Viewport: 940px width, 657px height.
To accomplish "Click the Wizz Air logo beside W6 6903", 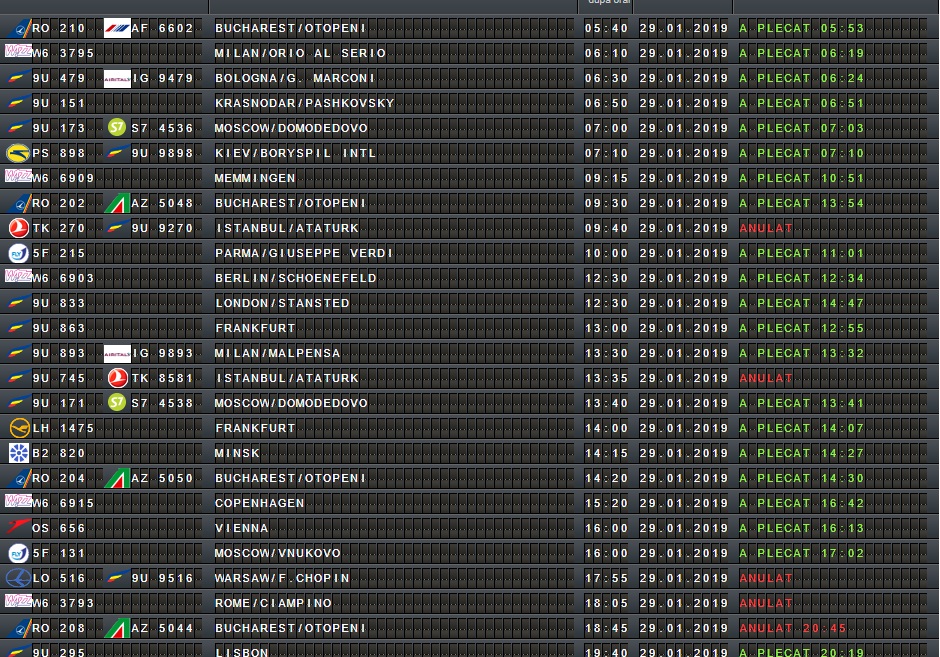I will 18,276.
